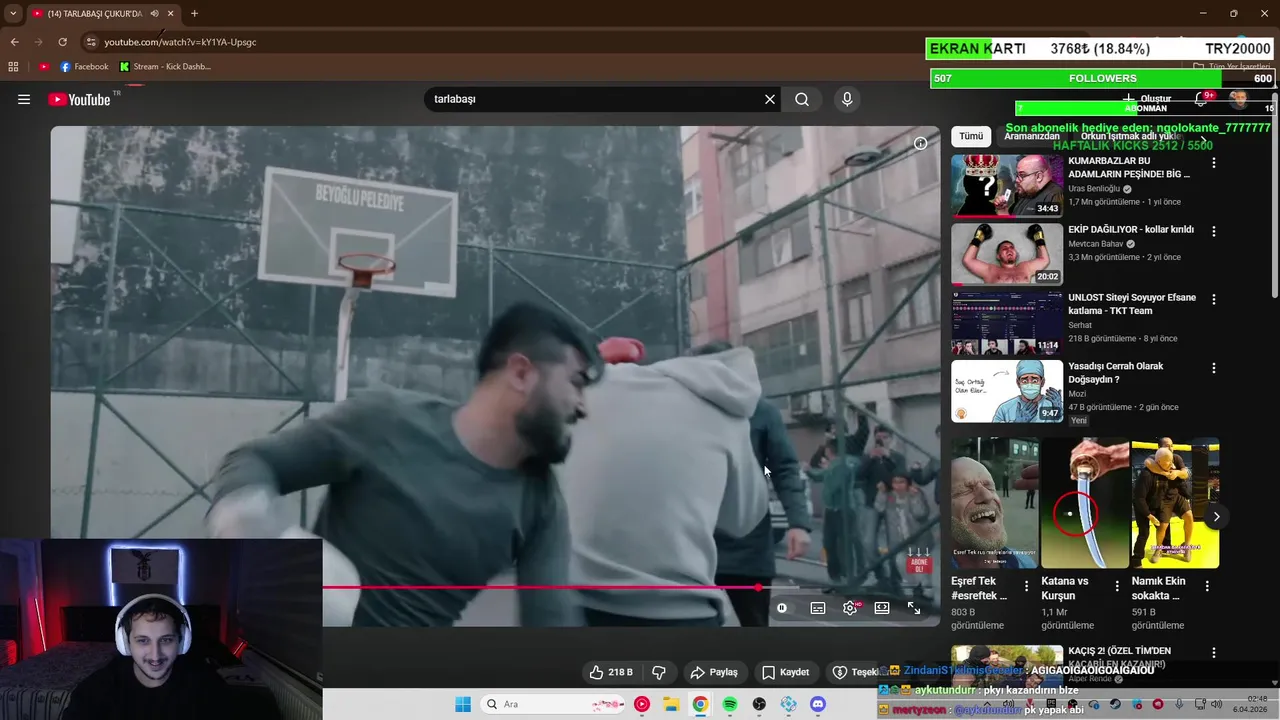Click the red 'ABONE OL' video overlay
Image resolution: width=1280 pixels, height=720 pixels.
(x=918, y=563)
